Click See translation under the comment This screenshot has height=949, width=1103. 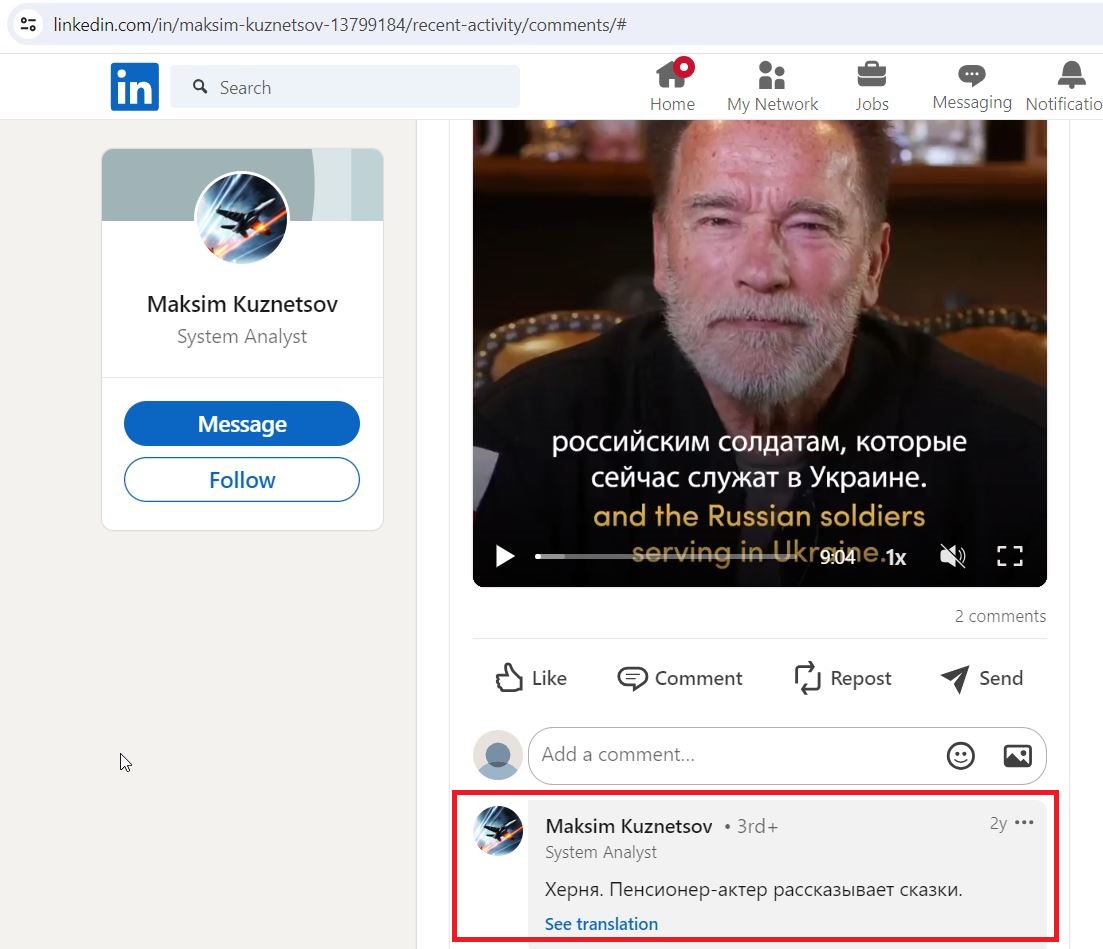[x=601, y=924]
